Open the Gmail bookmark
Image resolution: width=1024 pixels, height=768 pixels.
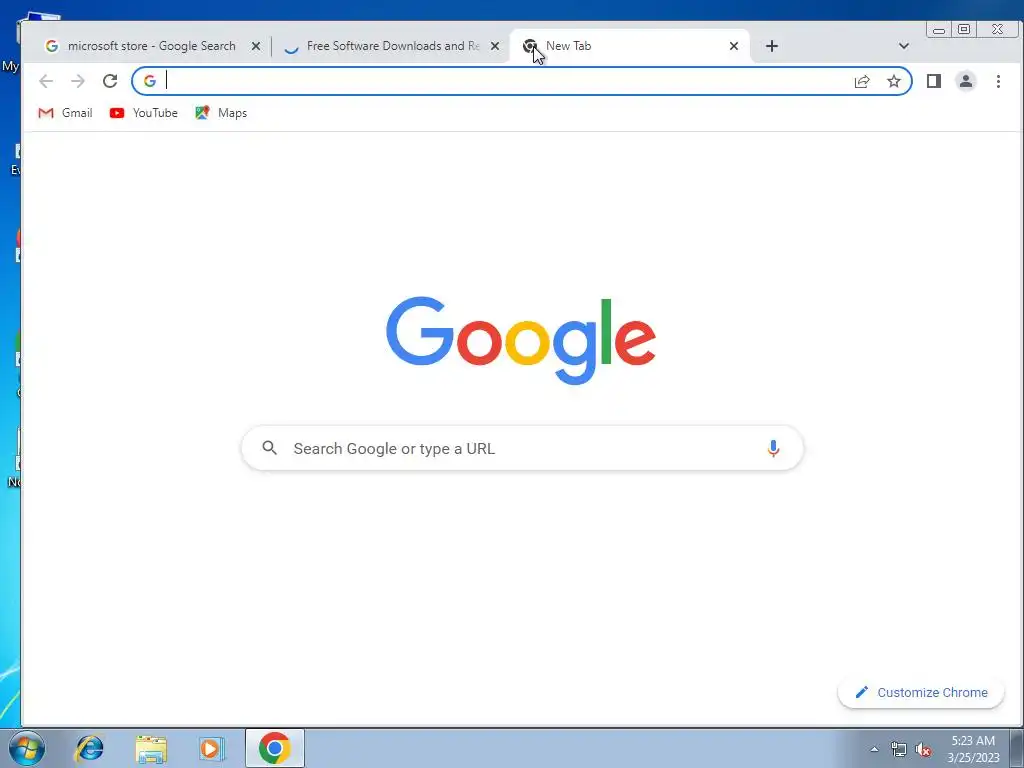coord(65,113)
